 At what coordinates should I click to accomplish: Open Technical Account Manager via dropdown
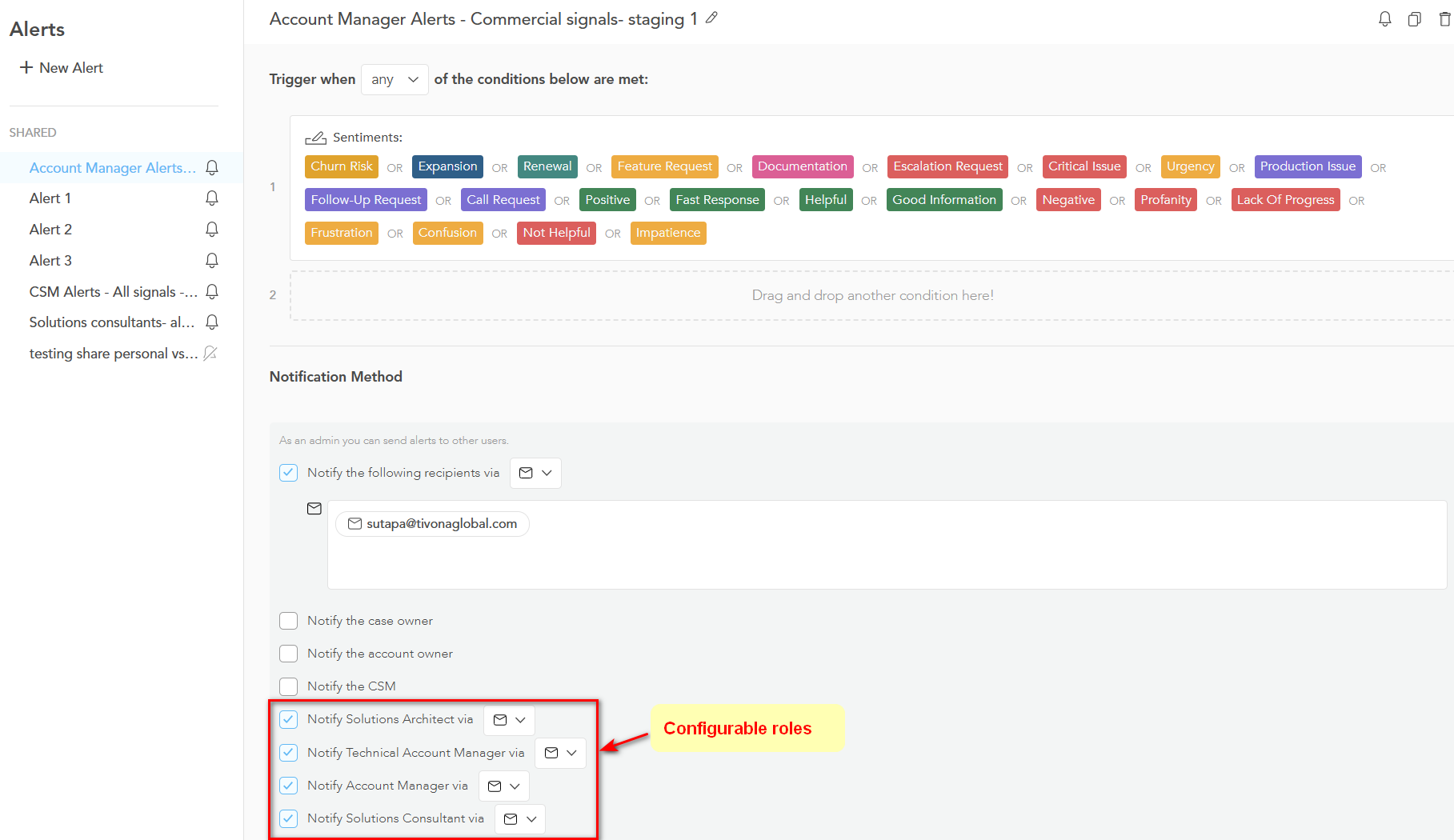[561, 753]
